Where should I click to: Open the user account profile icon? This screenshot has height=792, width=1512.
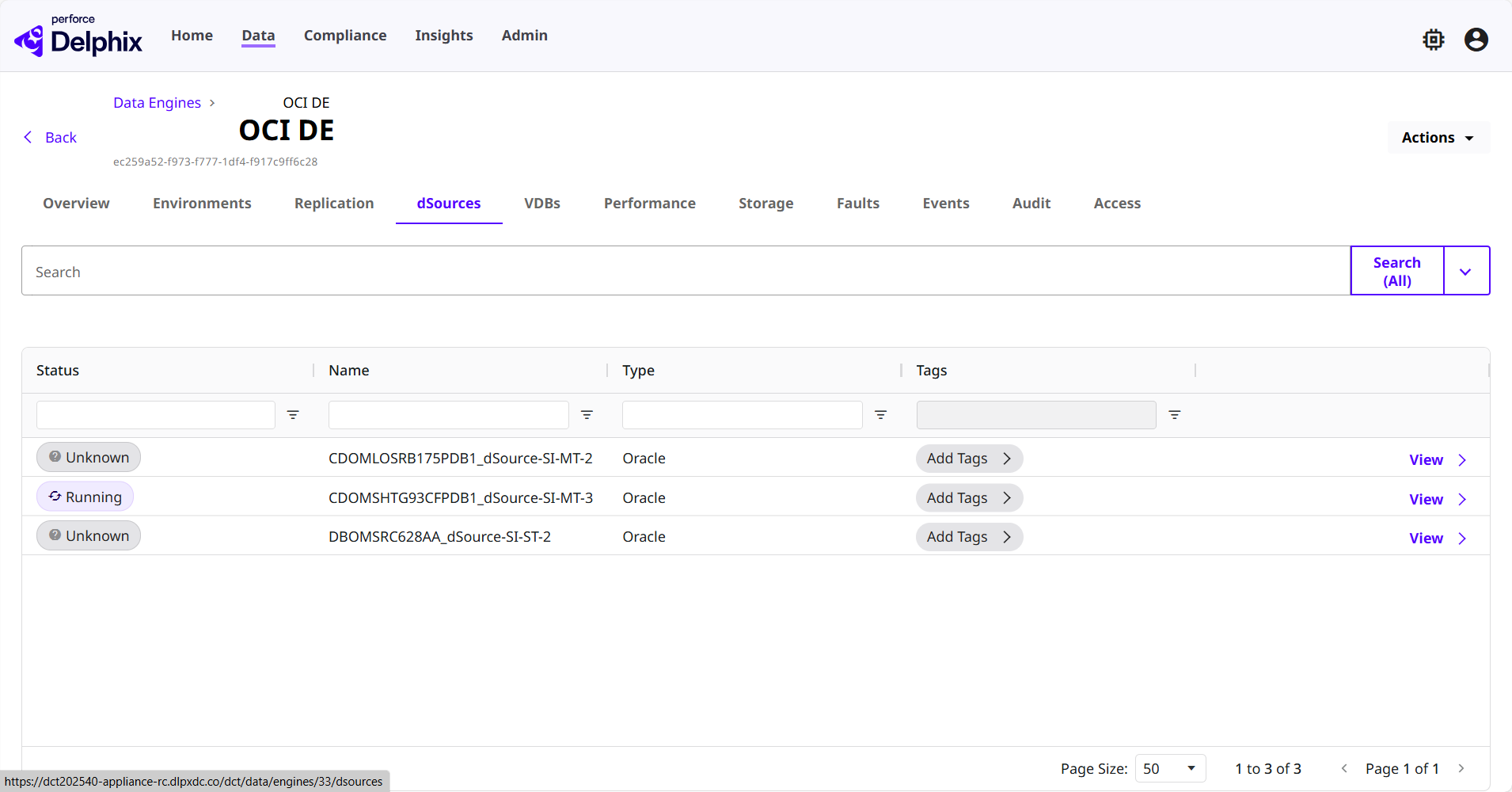(x=1476, y=40)
